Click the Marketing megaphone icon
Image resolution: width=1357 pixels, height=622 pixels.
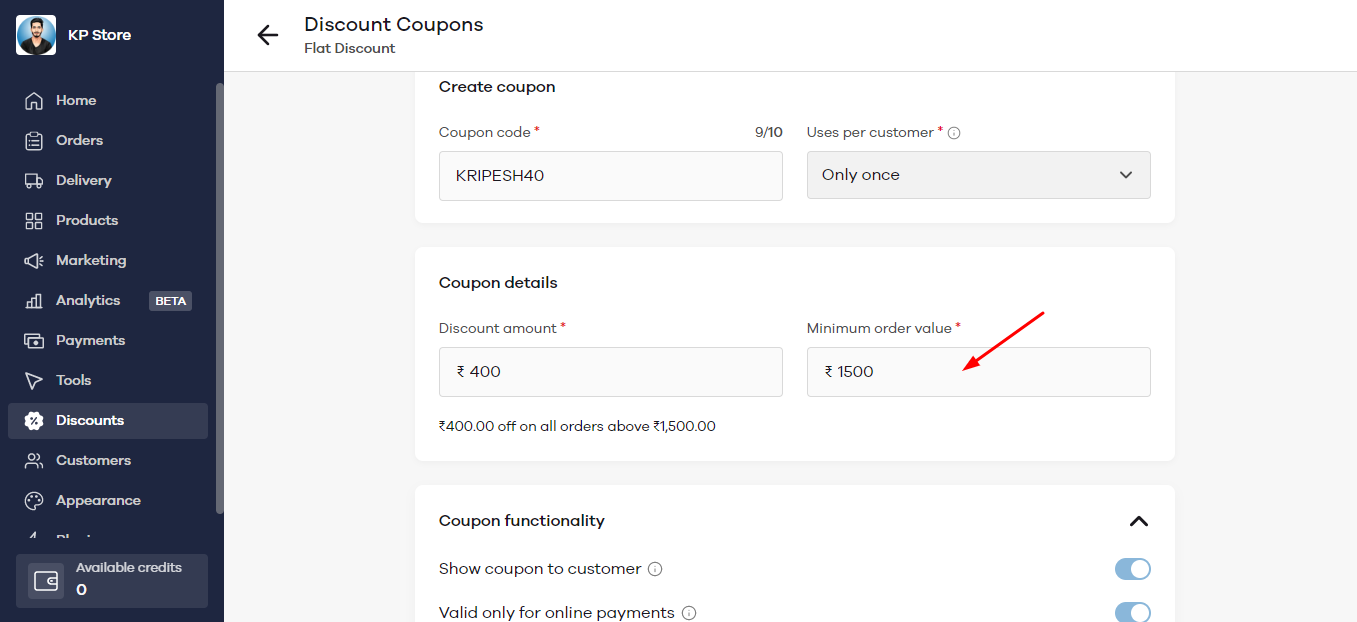[34, 261]
